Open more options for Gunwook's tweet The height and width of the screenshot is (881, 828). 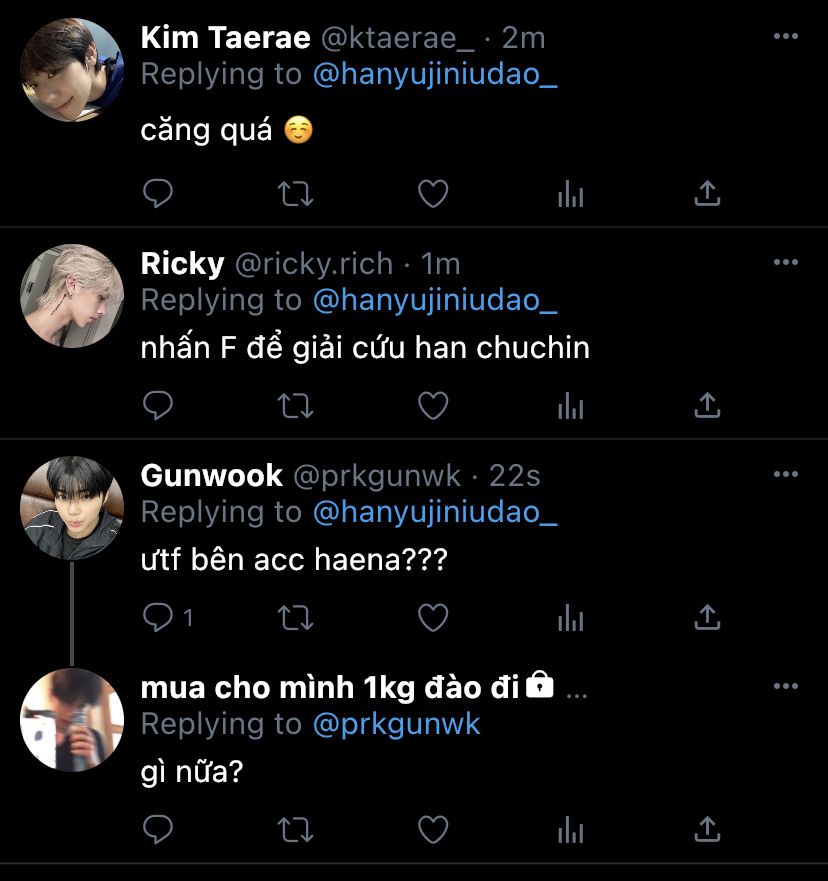pos(786,474)
